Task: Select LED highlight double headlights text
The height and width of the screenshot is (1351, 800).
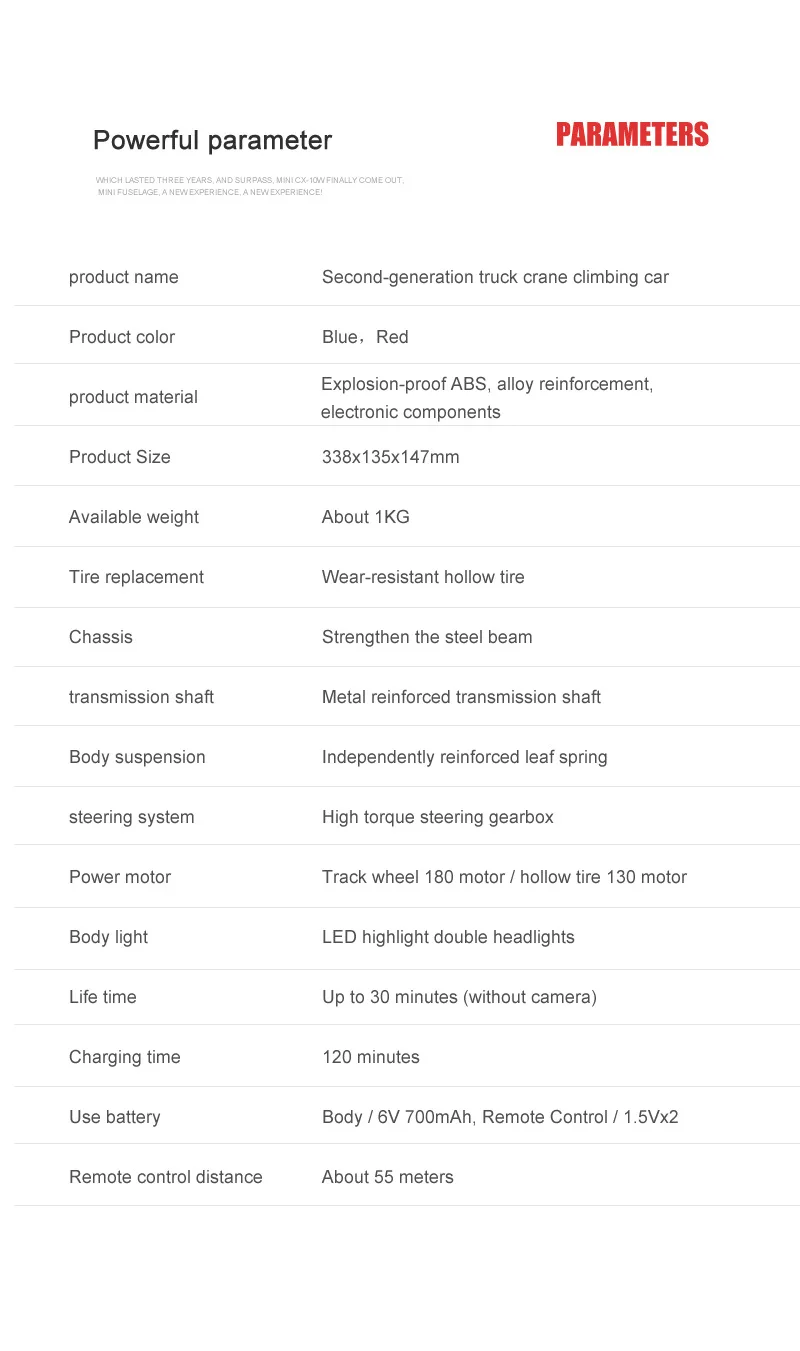Action: 448,938
